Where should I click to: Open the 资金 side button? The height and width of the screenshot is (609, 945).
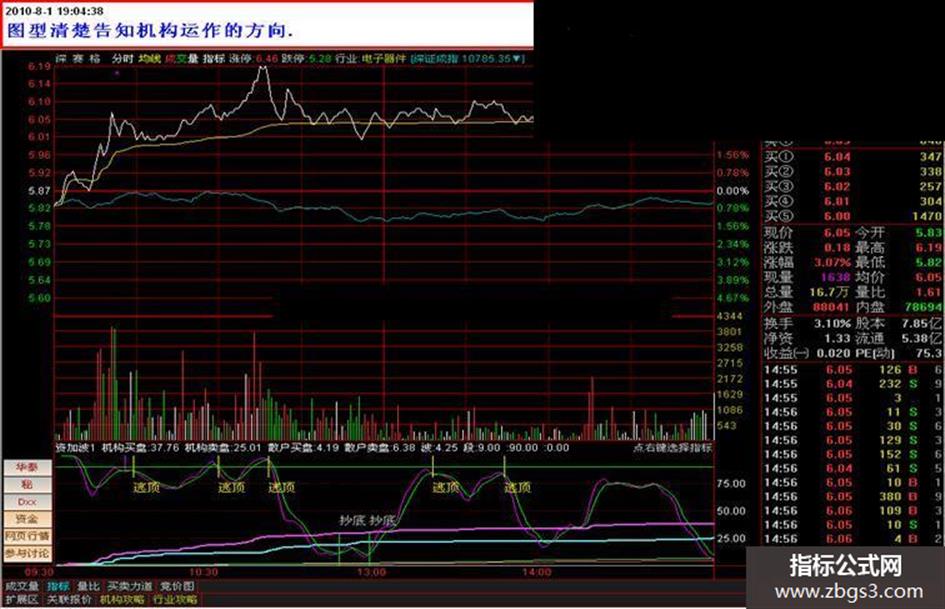[x=27, y=519]
